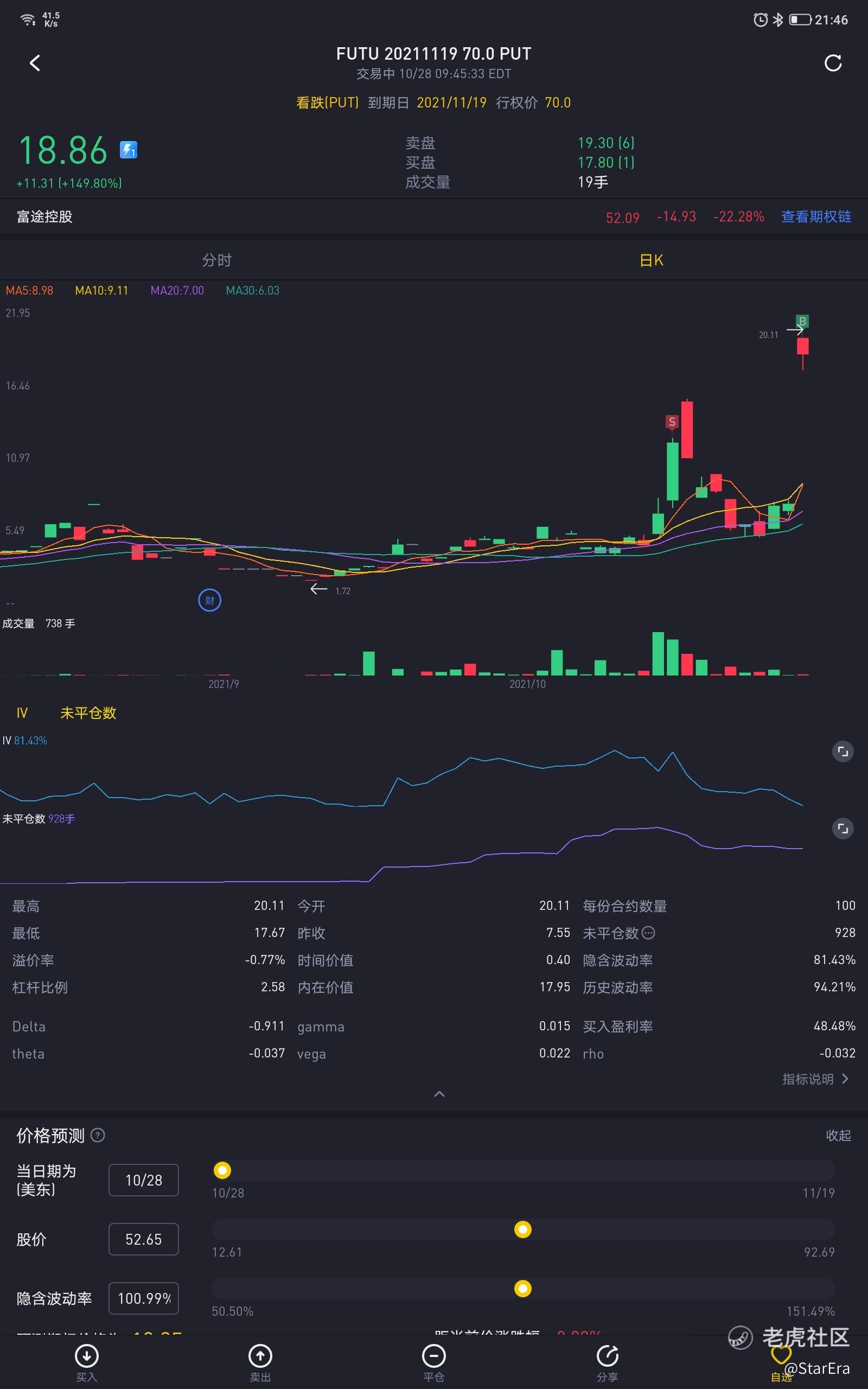Expand the IV chart to fullscreen
Viewport: 868px width, 1389px height.
pos(843,751)
